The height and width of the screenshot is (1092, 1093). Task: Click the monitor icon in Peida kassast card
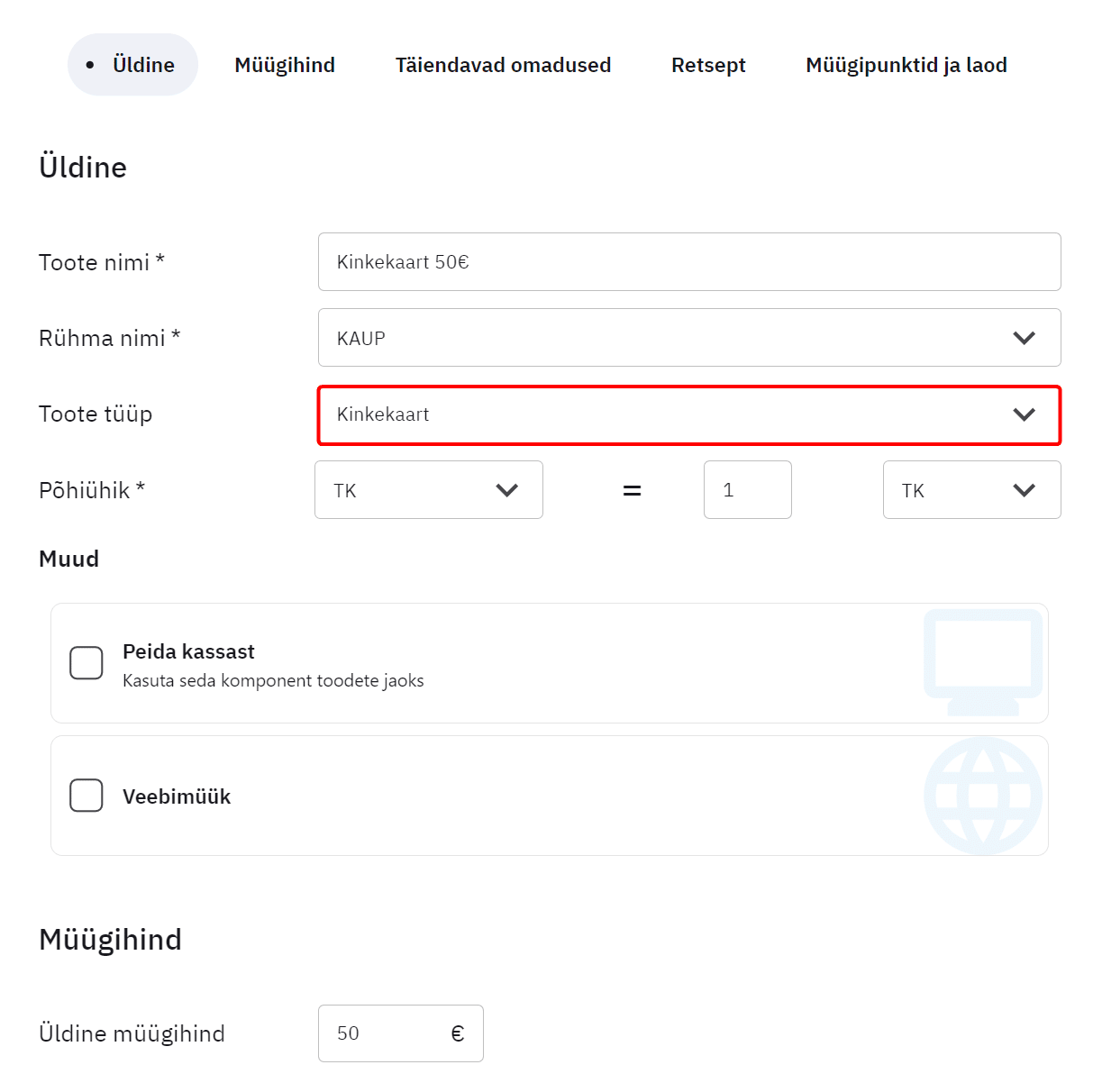coord(983,662)
